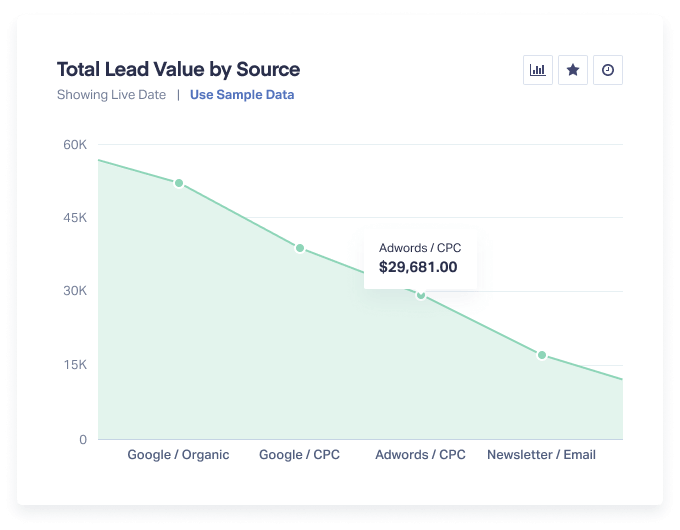Viewport: 680px width, 530px height.
Task: Click the star favorite icon
Action: coord(573,70)
